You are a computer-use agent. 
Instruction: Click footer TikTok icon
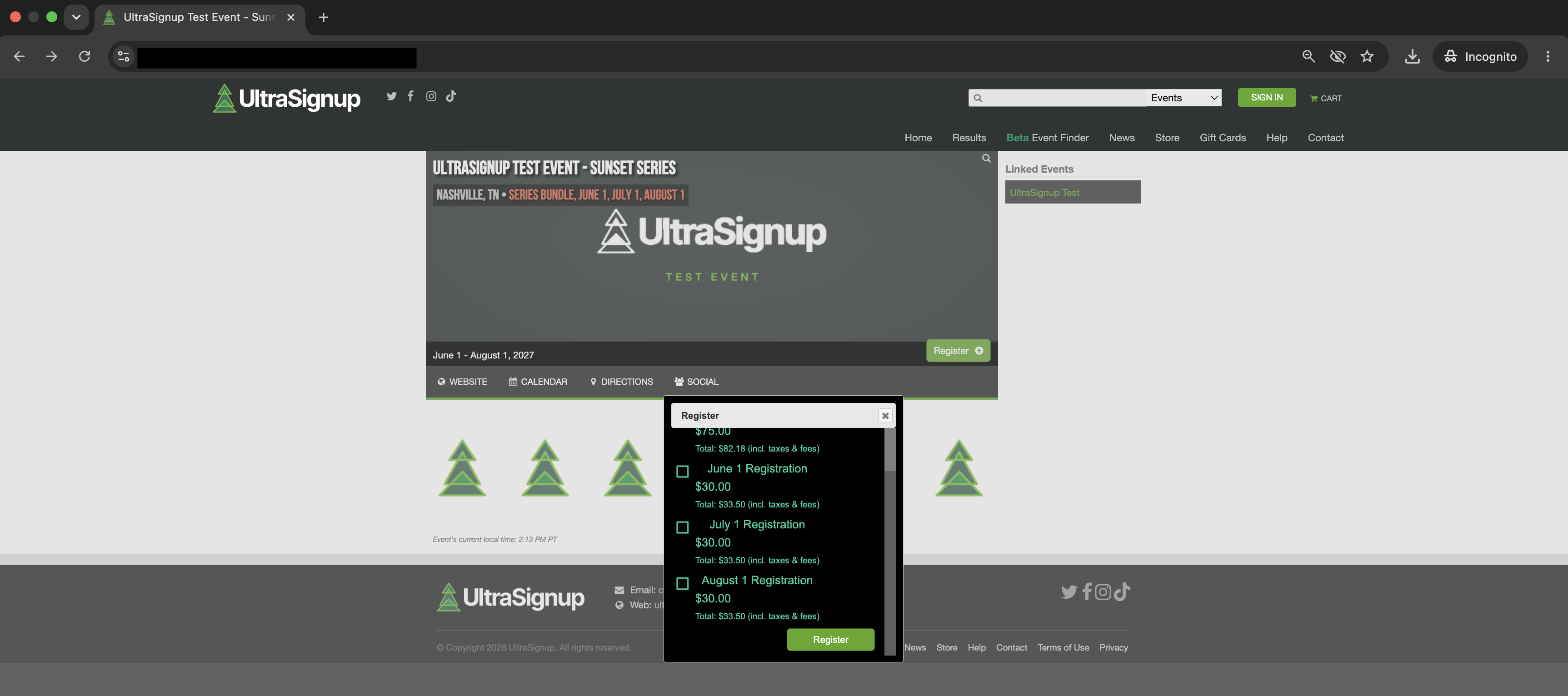(1122, 592)
